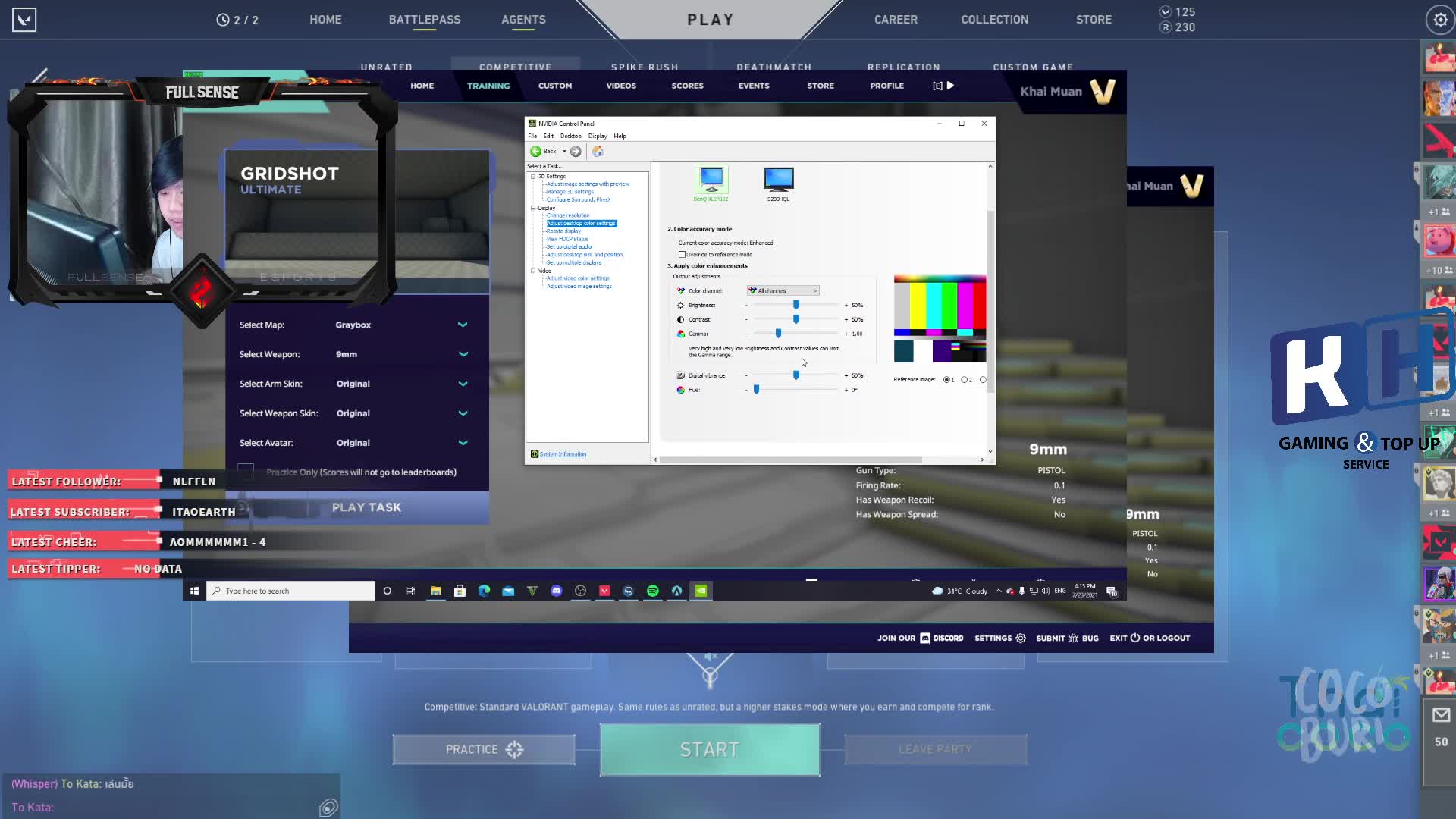This screenshot has width=1456, height=819.
Task: Expand the Select Arm Skin dropdown
Action: pyautogui.click(x=463, y=384)
